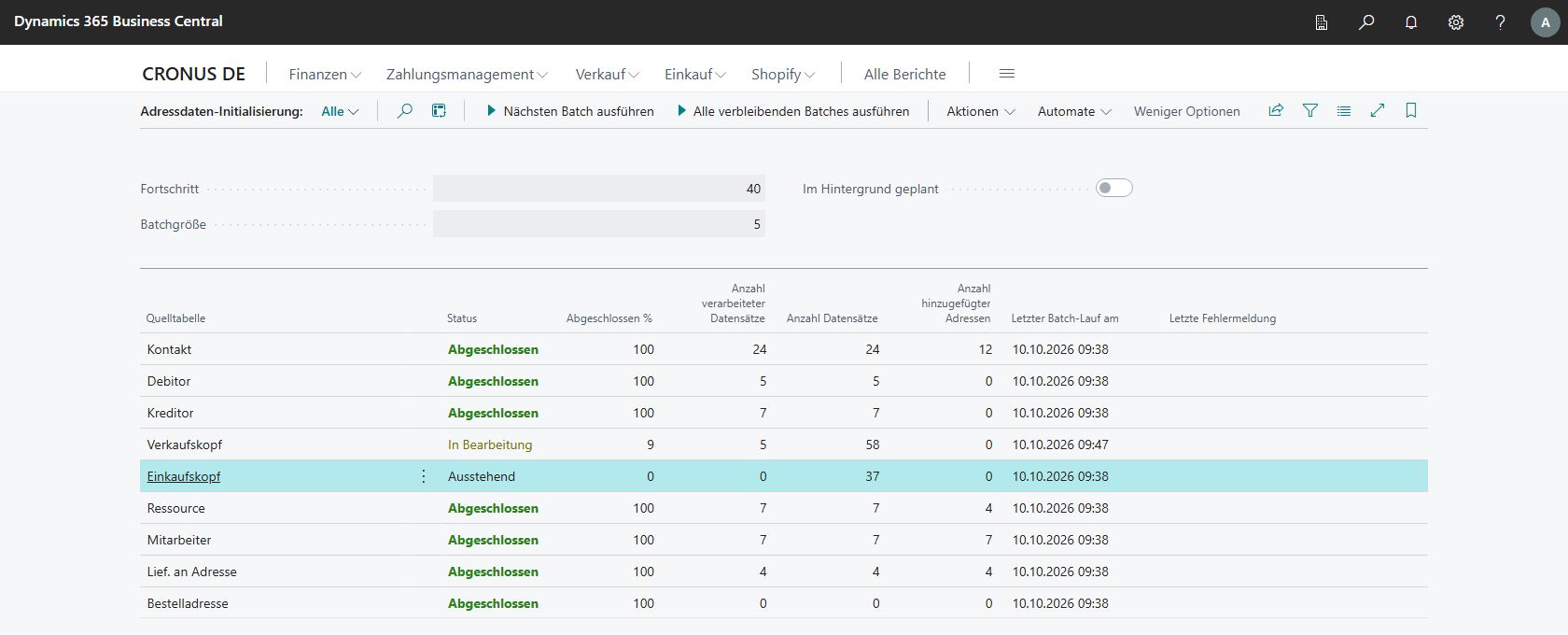Show notifications bell
Image resolution: width=1568 pixels, height=635 pixels.
[1411, 22]
